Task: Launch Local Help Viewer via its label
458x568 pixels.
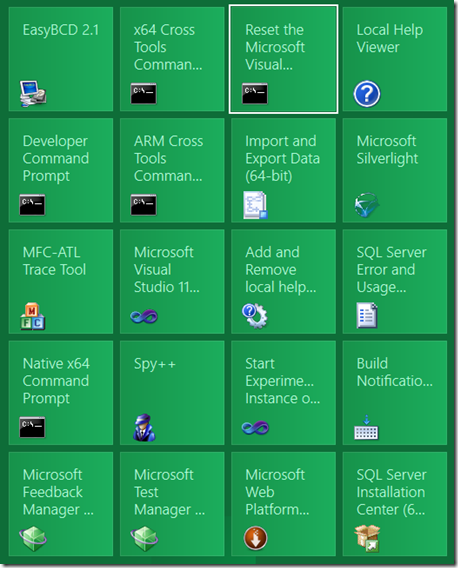Action: click(x=390, y=39)
